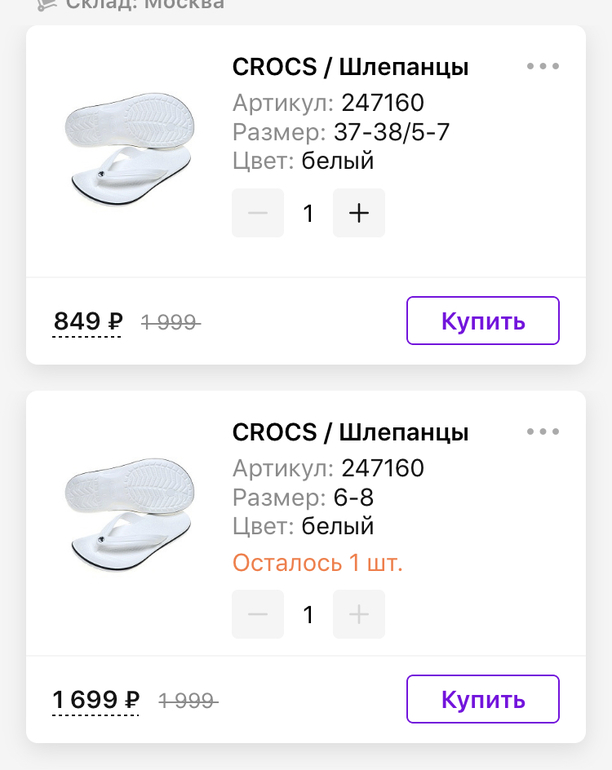
Task: Open the CROCS / Шлепанцы title in second card
Action: coord(350,432)
